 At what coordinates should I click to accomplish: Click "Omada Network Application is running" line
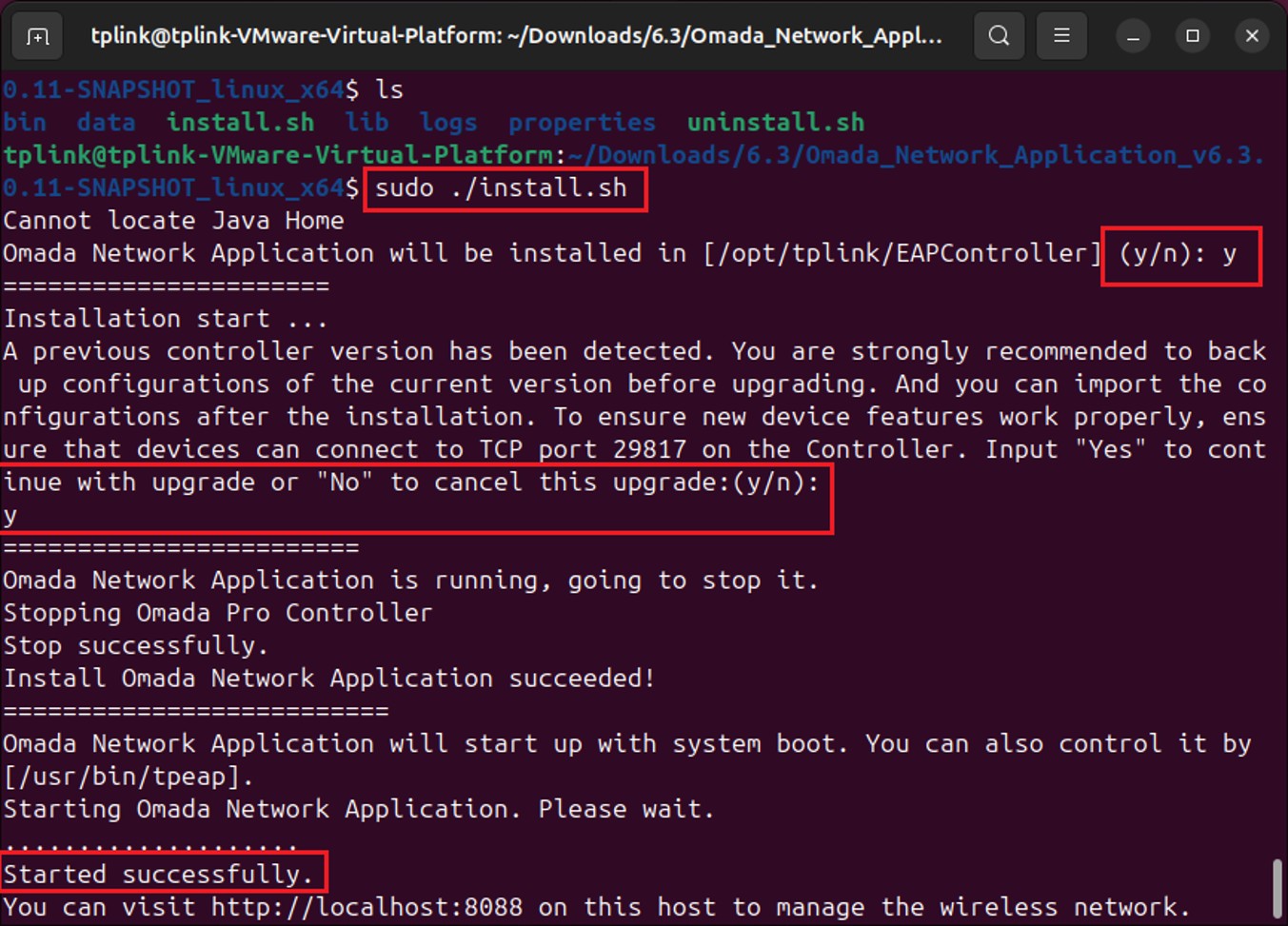pos(411,581)
